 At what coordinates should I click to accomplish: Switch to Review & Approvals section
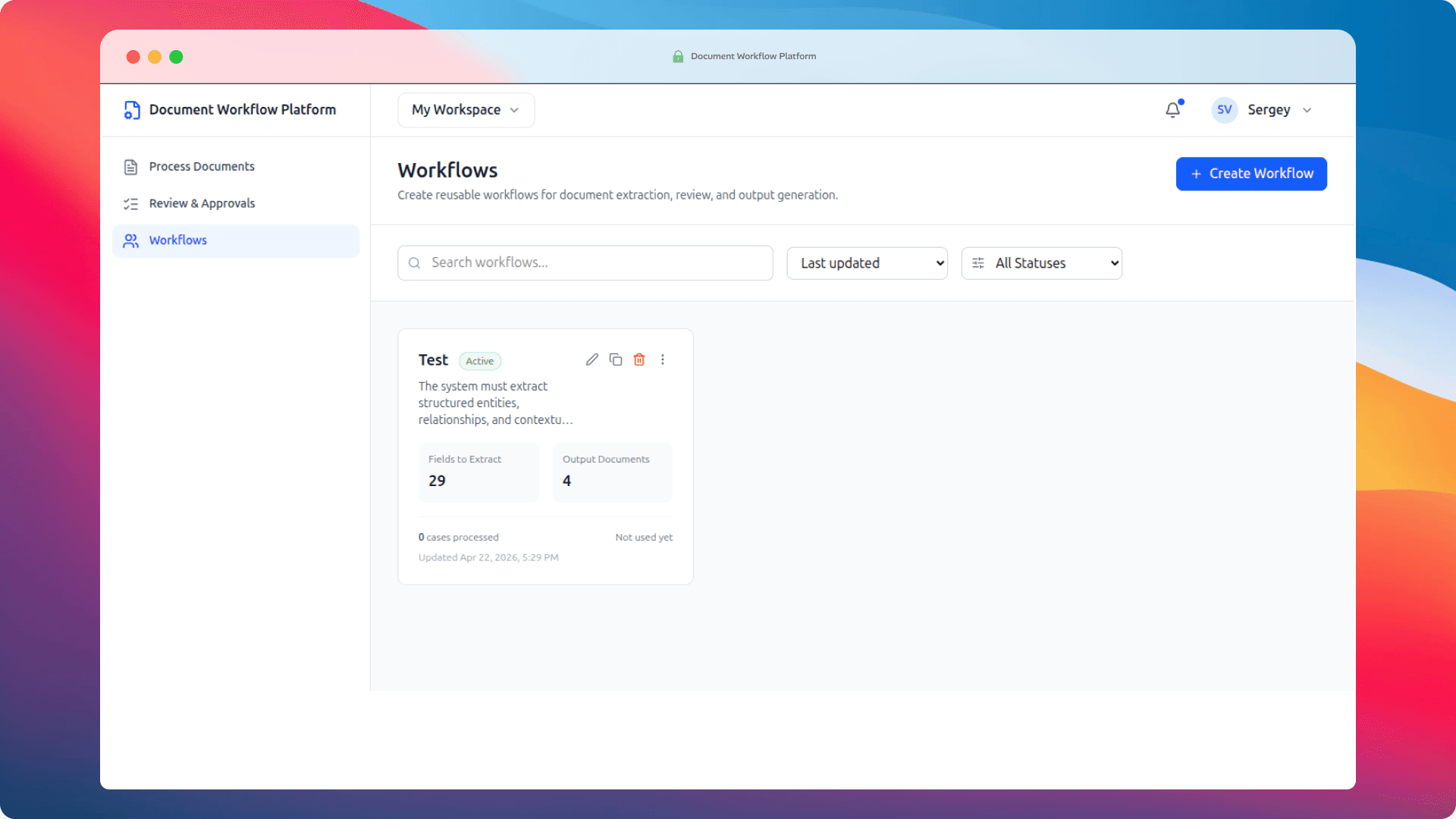click(x=202, y=203)
